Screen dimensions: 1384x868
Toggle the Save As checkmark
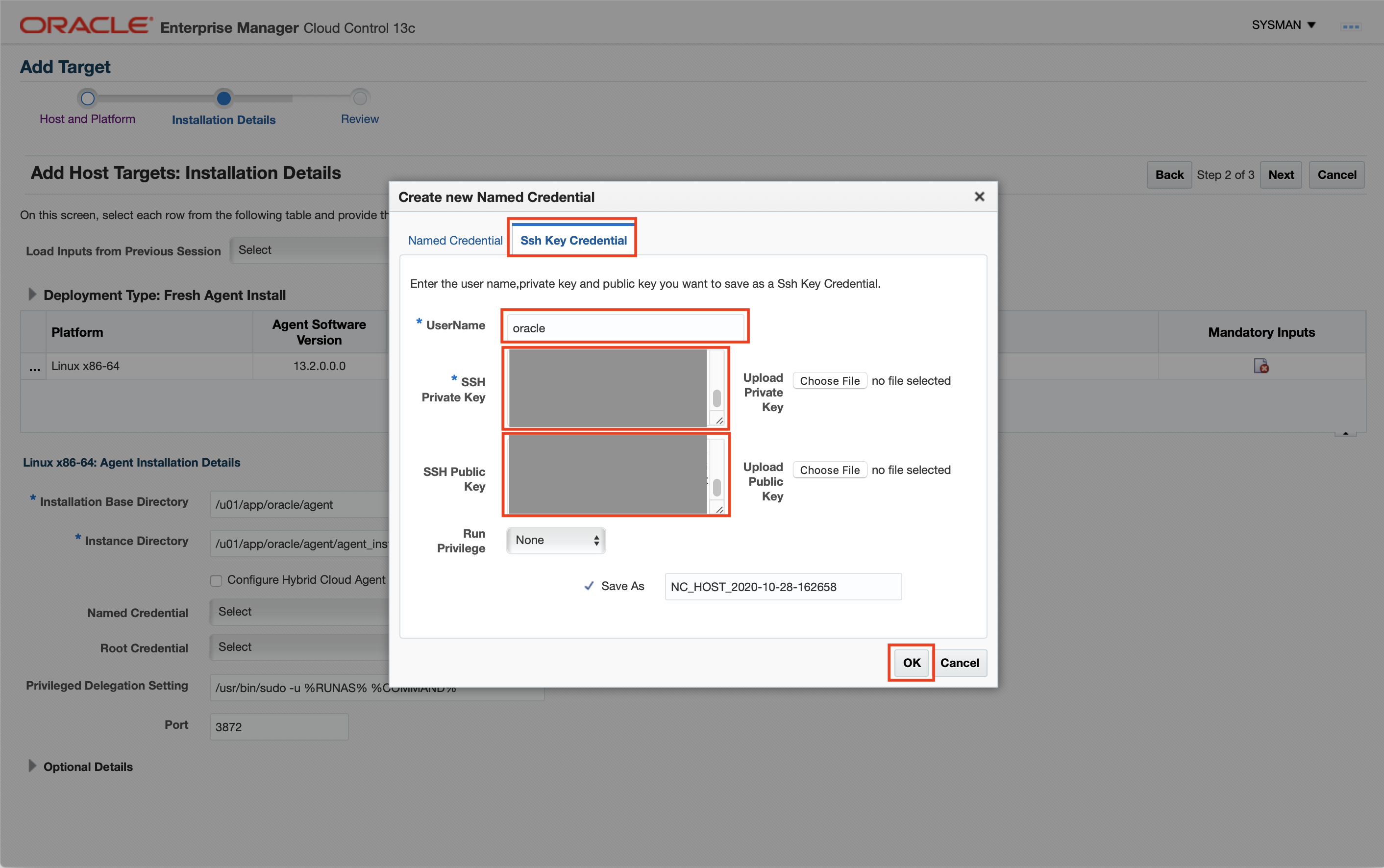(x=589, y=586)
